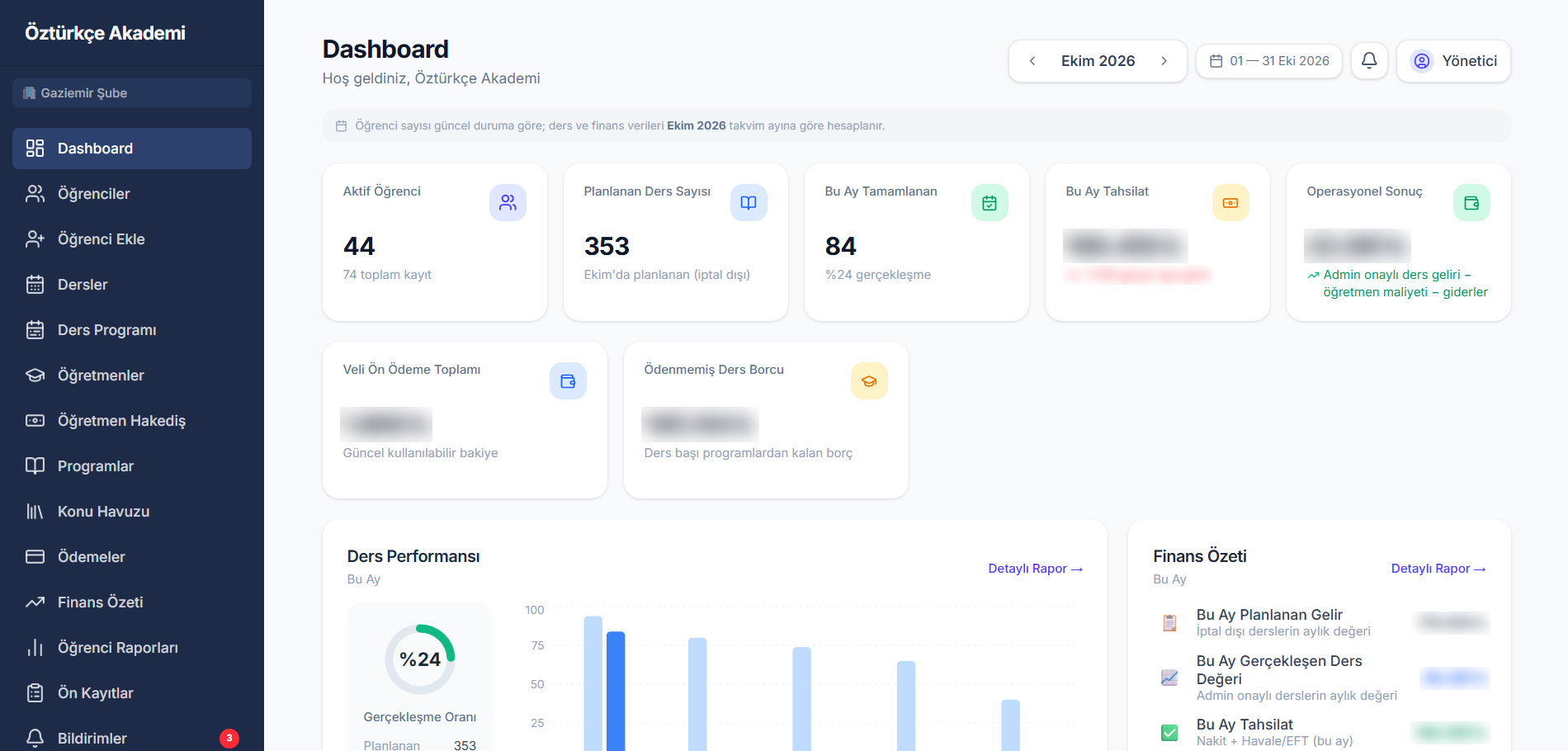1568x751 pixels.
Task: Click the Ödenmemiş Ders Borcu cap icon
Action: [869, 380]
